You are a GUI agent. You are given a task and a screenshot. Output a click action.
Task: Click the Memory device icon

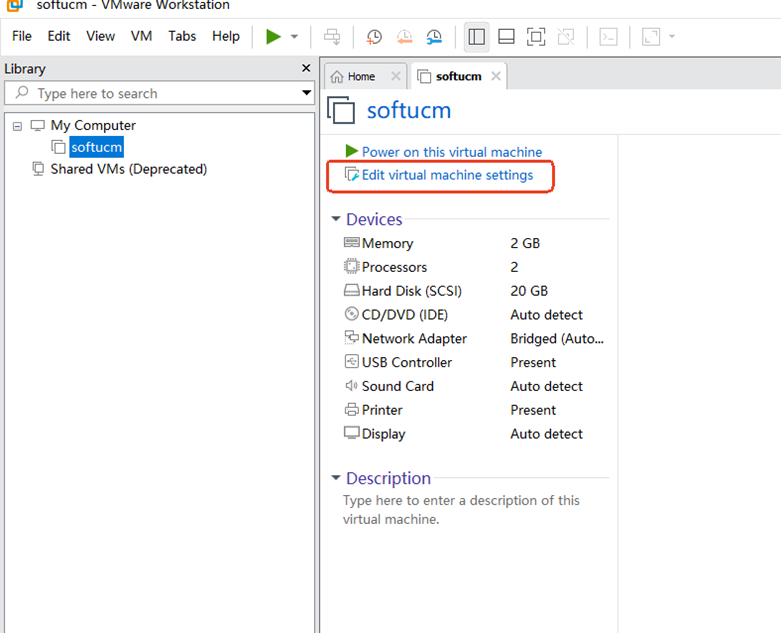click(x=351, y=243)
